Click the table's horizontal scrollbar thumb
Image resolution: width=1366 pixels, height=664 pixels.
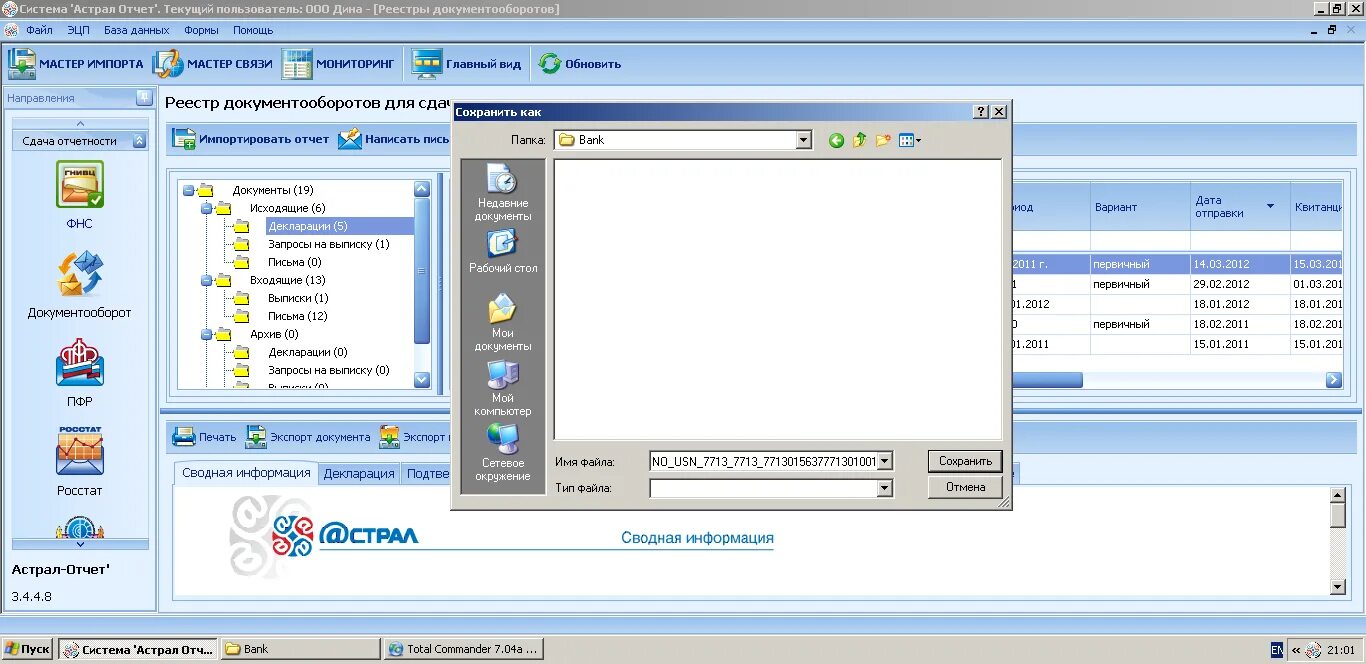click(1047, 380)
